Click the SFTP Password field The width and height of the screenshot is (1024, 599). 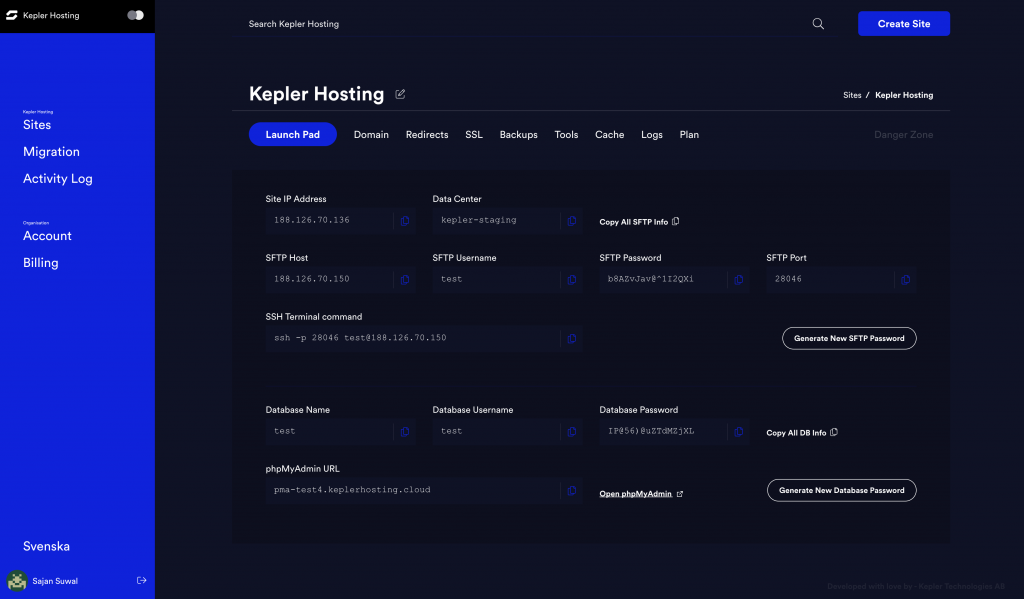663,280
